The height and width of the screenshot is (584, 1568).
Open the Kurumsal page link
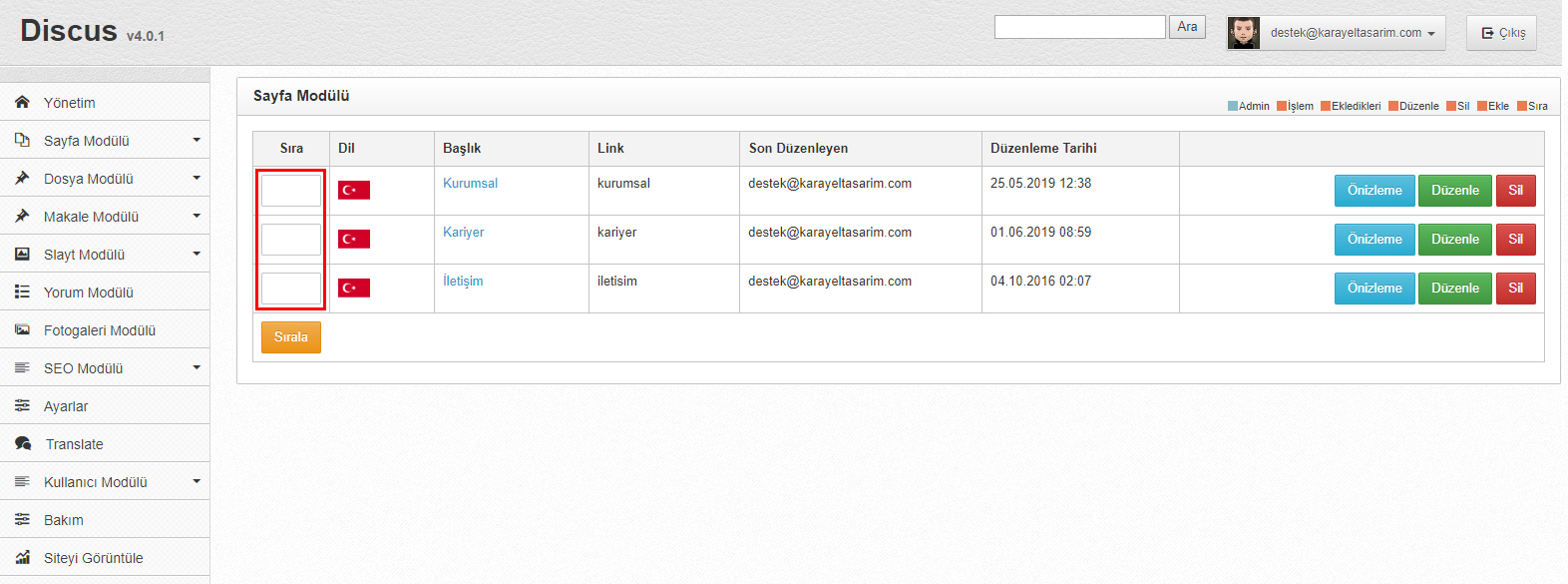pos(470,183)
